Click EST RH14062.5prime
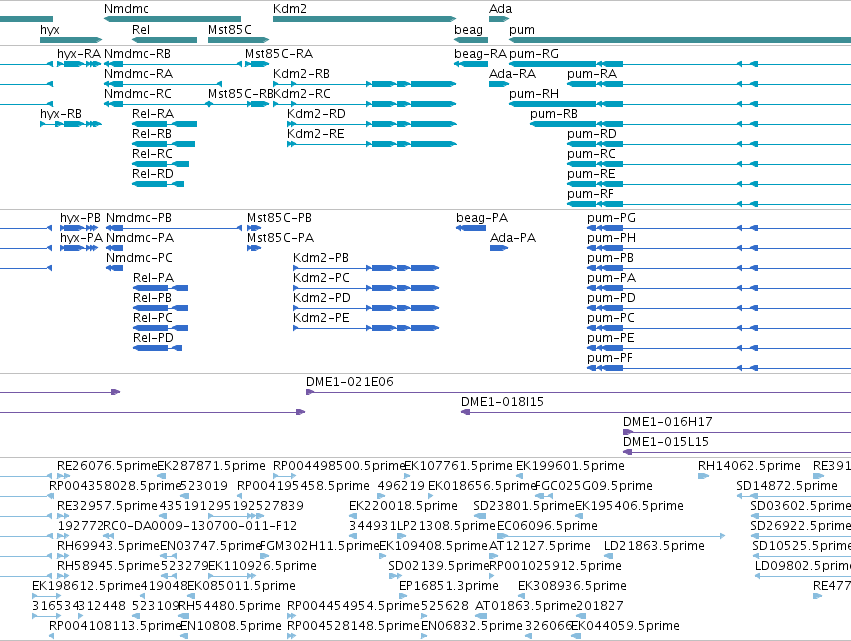This screenshot has width=851, height=641. point(703,476)
